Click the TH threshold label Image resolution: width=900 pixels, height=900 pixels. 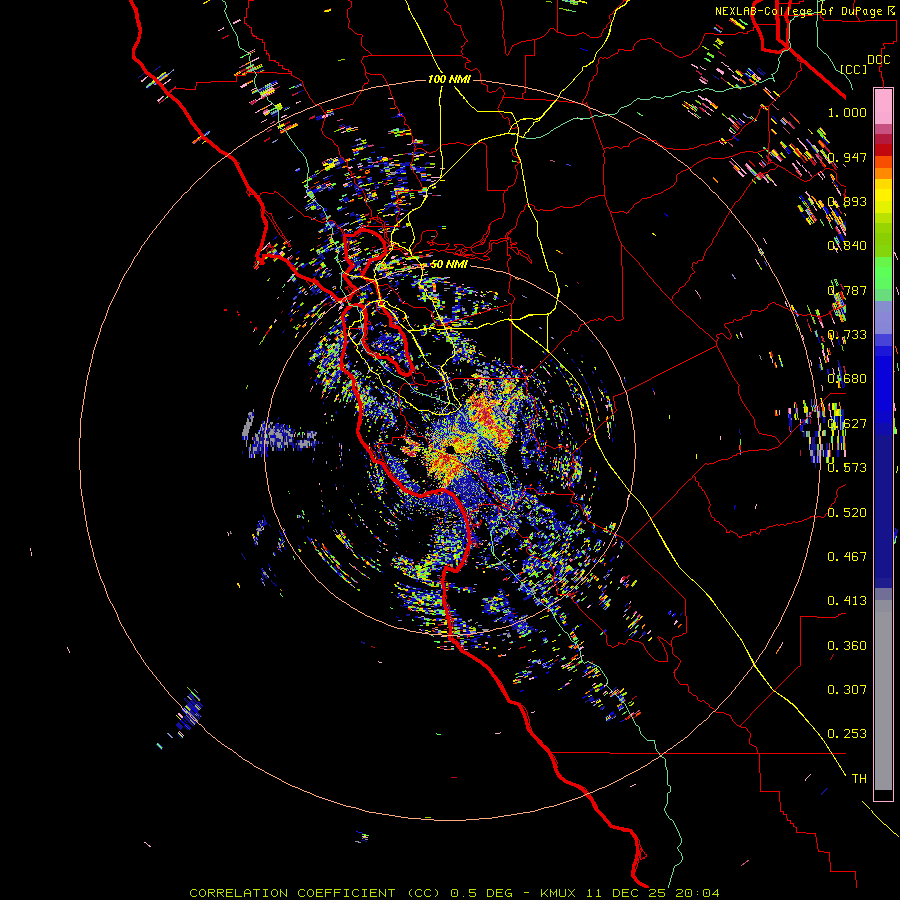[859, 779]
